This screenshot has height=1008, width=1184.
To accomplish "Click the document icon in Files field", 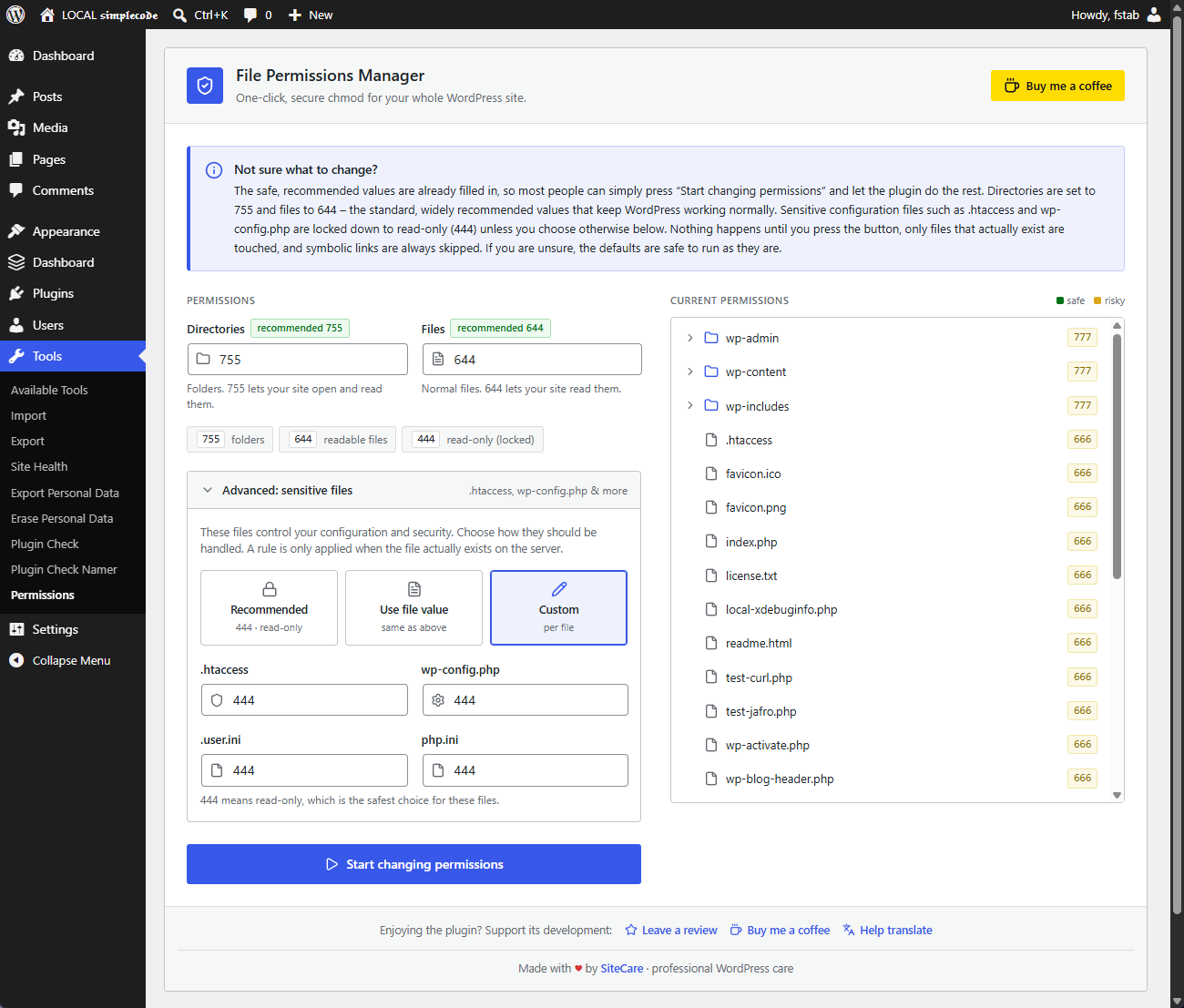I will [438, 359].
